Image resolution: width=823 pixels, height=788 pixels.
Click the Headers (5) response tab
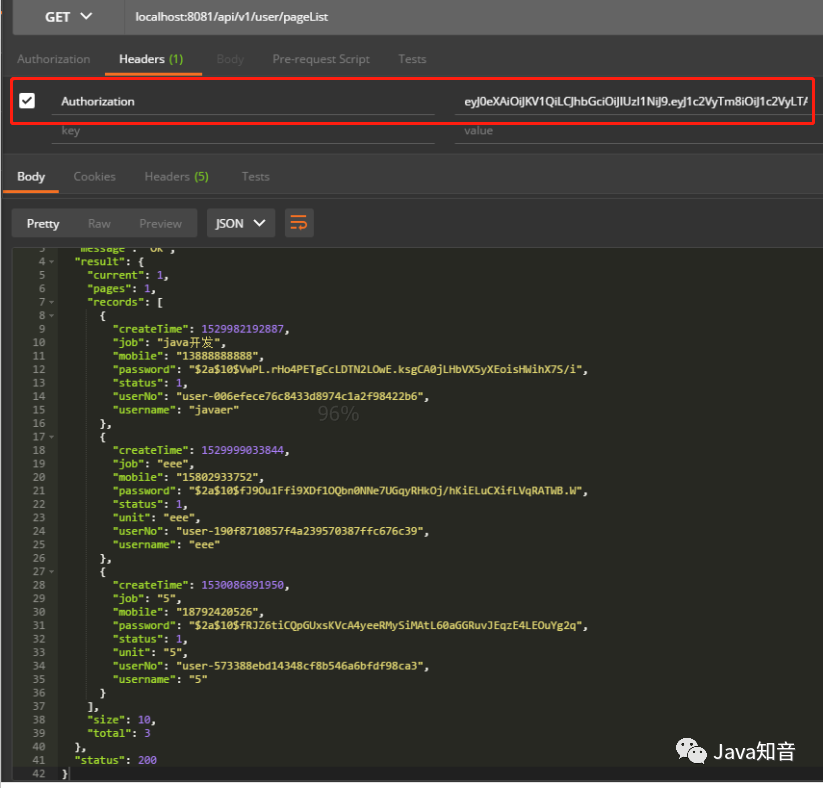[176, 176]
